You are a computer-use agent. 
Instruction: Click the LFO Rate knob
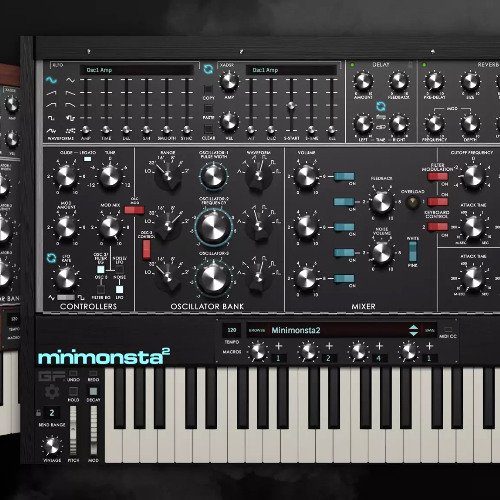[x=66, y=278]
